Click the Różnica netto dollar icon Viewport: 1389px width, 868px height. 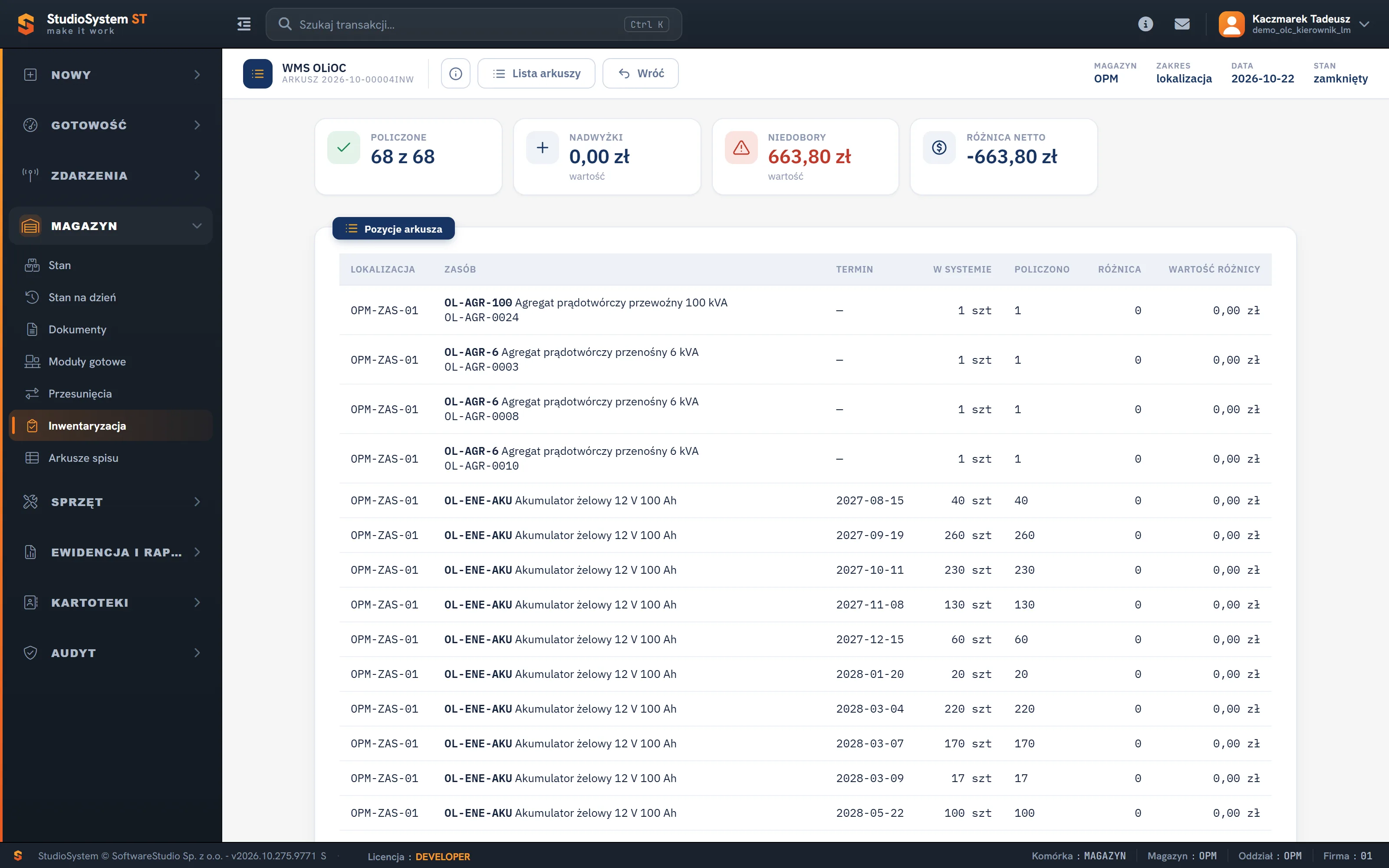(x=939, y=148)
